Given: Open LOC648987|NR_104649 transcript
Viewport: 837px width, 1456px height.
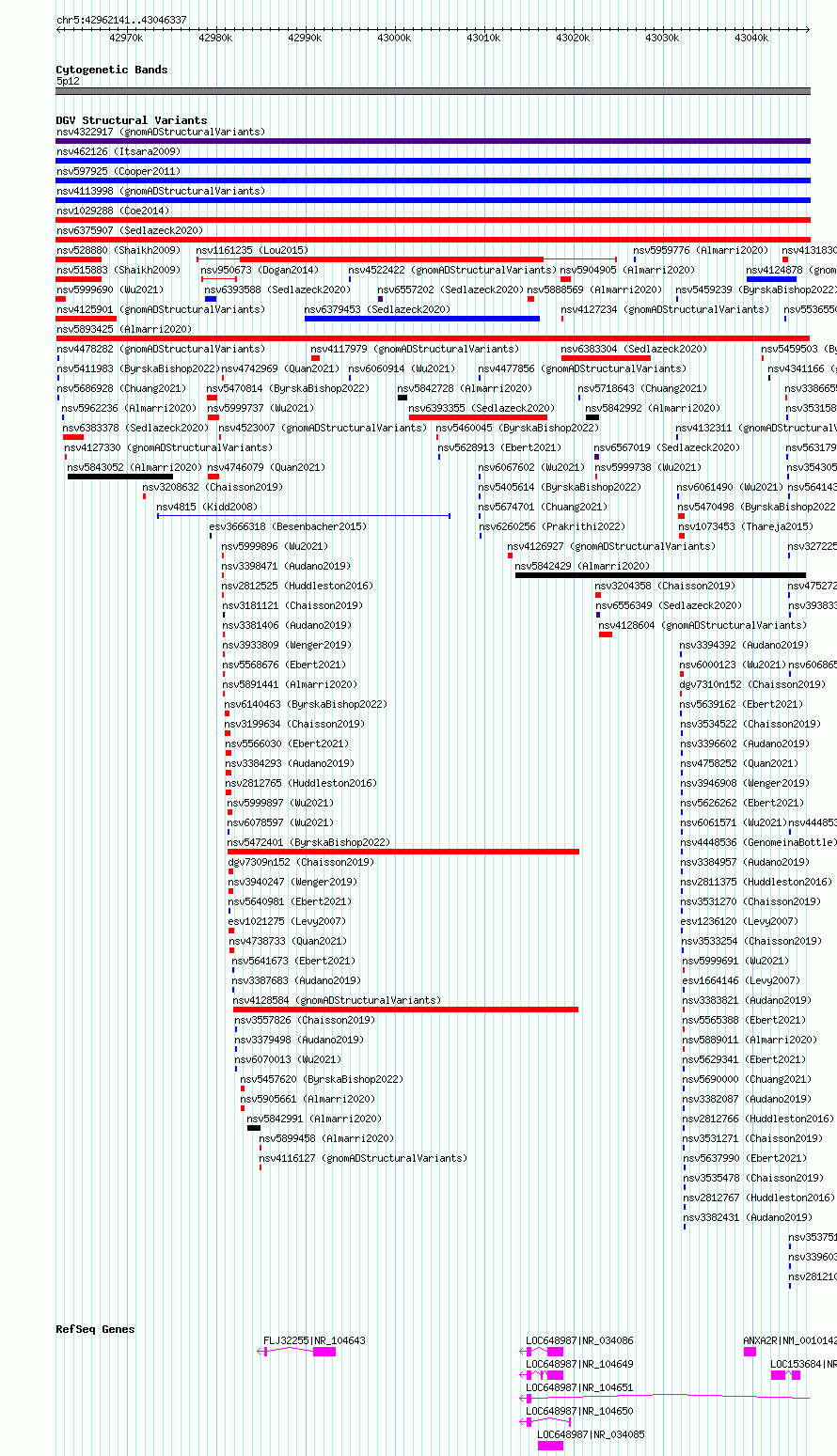Looking at the screenshot, I should 579,1364.
